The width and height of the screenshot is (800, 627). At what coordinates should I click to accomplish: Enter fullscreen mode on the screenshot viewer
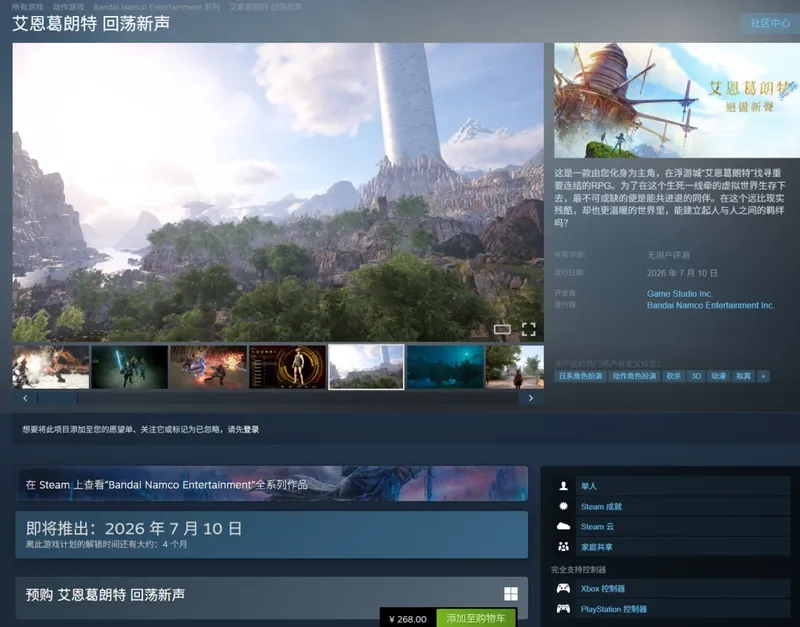(528, 328)
